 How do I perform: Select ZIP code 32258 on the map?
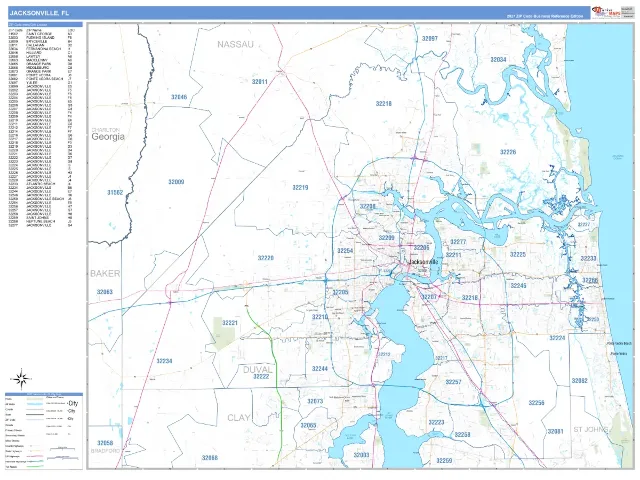(462, 435)
